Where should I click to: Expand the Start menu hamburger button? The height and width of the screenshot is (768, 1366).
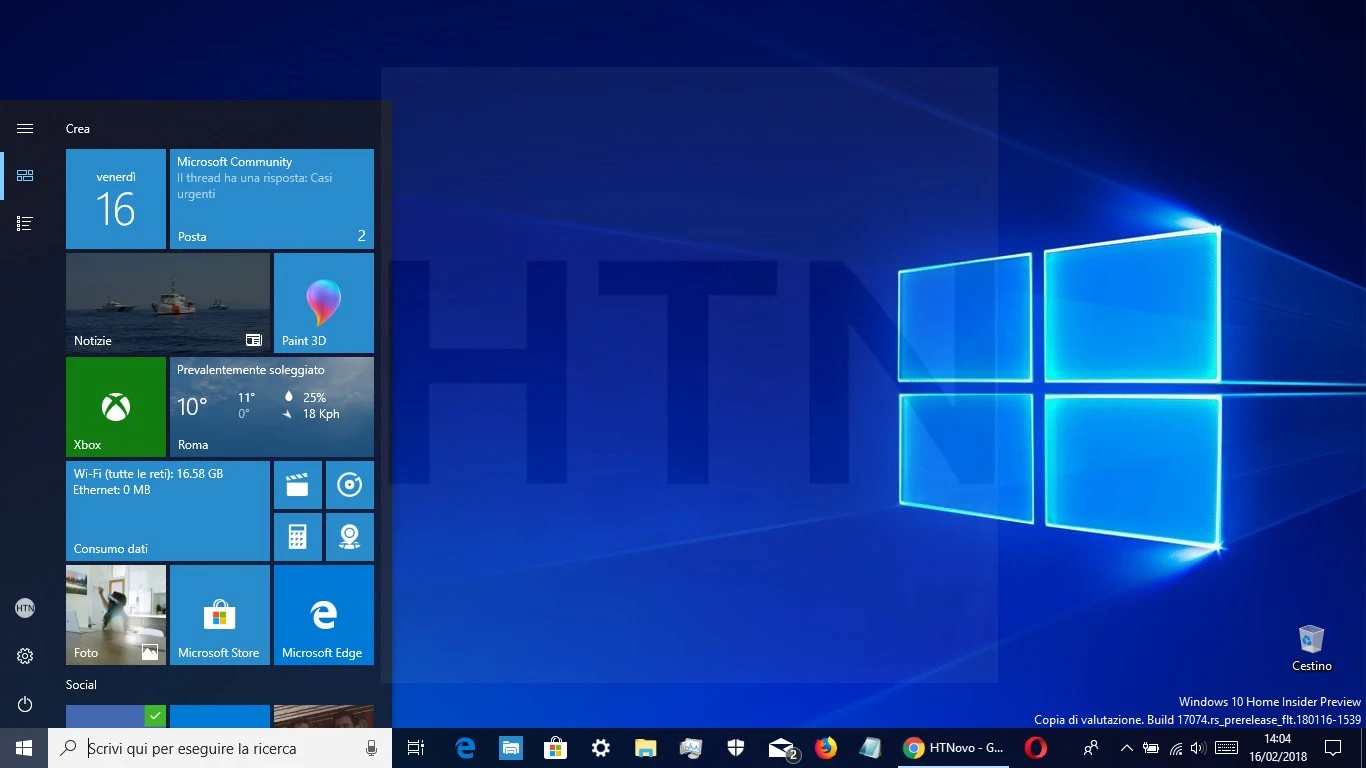point(25,128)
